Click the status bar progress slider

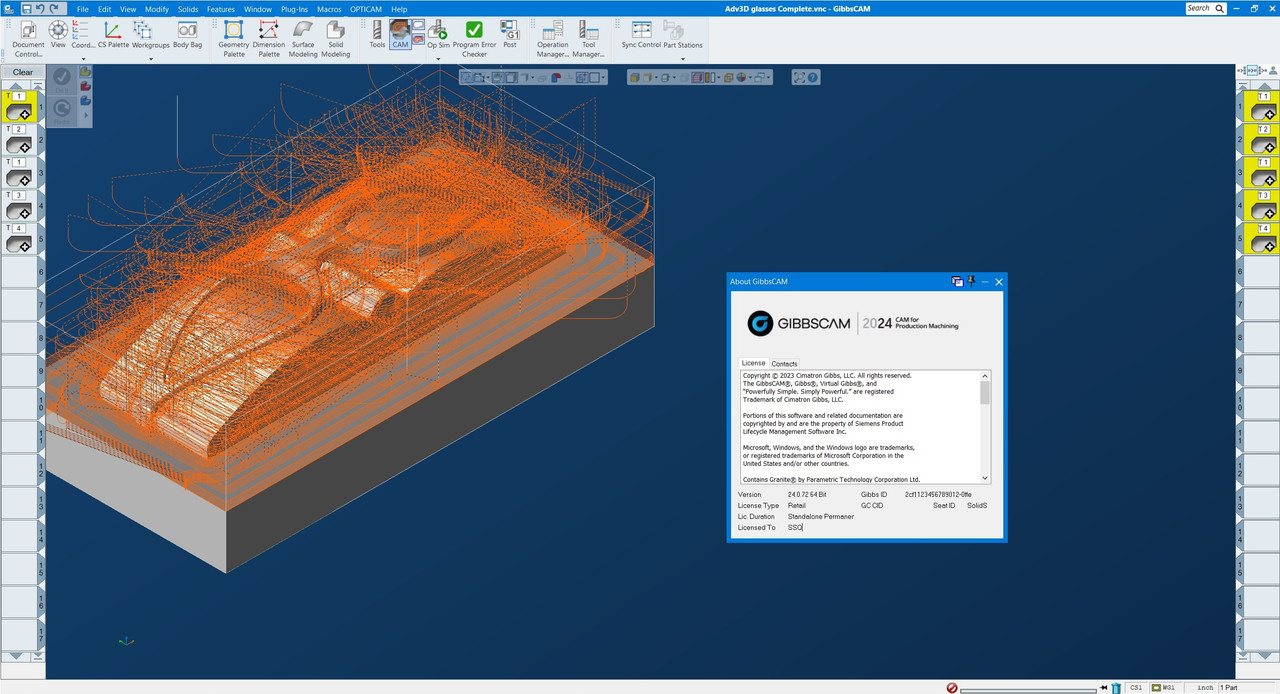point(1028,689)
